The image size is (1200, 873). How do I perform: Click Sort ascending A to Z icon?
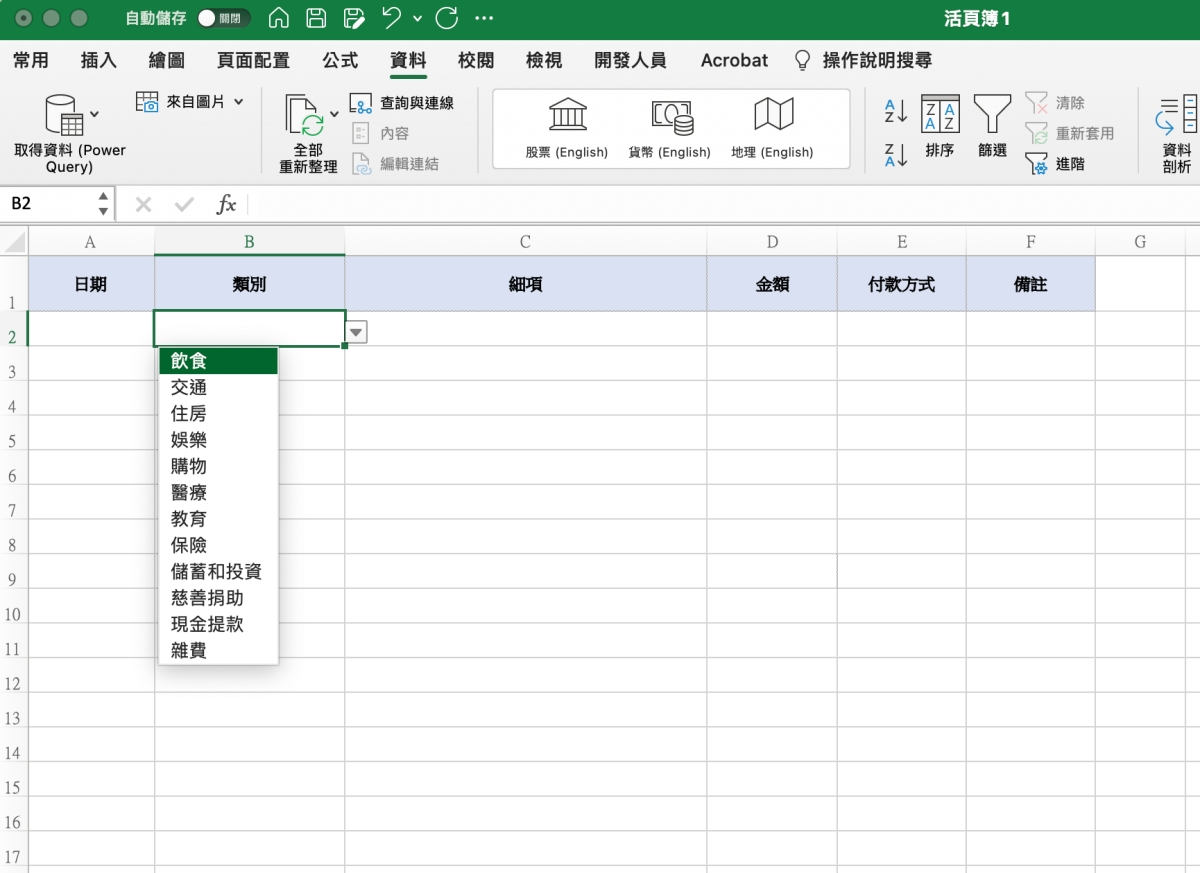895,111
